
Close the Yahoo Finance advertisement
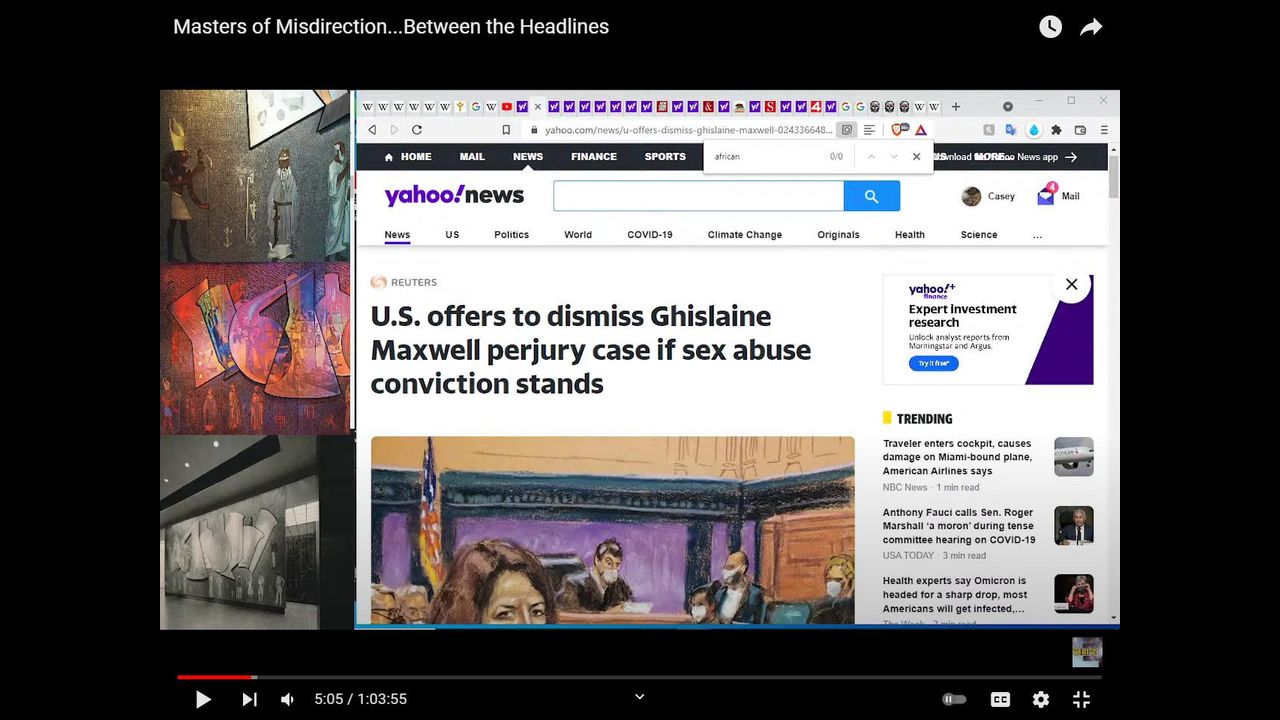[1071, 285]
